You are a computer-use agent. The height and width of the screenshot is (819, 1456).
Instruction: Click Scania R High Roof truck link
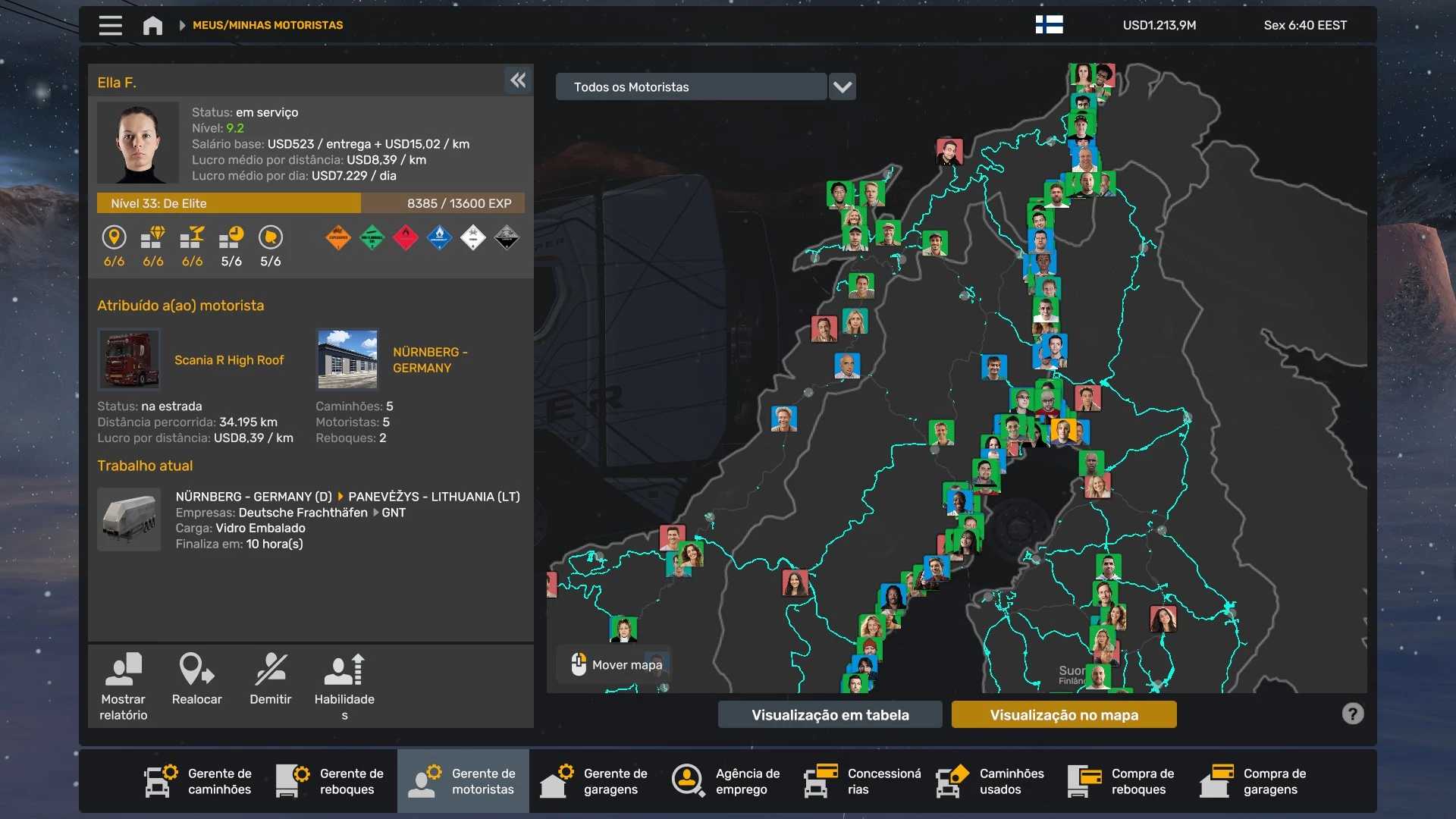coord(229,360)
